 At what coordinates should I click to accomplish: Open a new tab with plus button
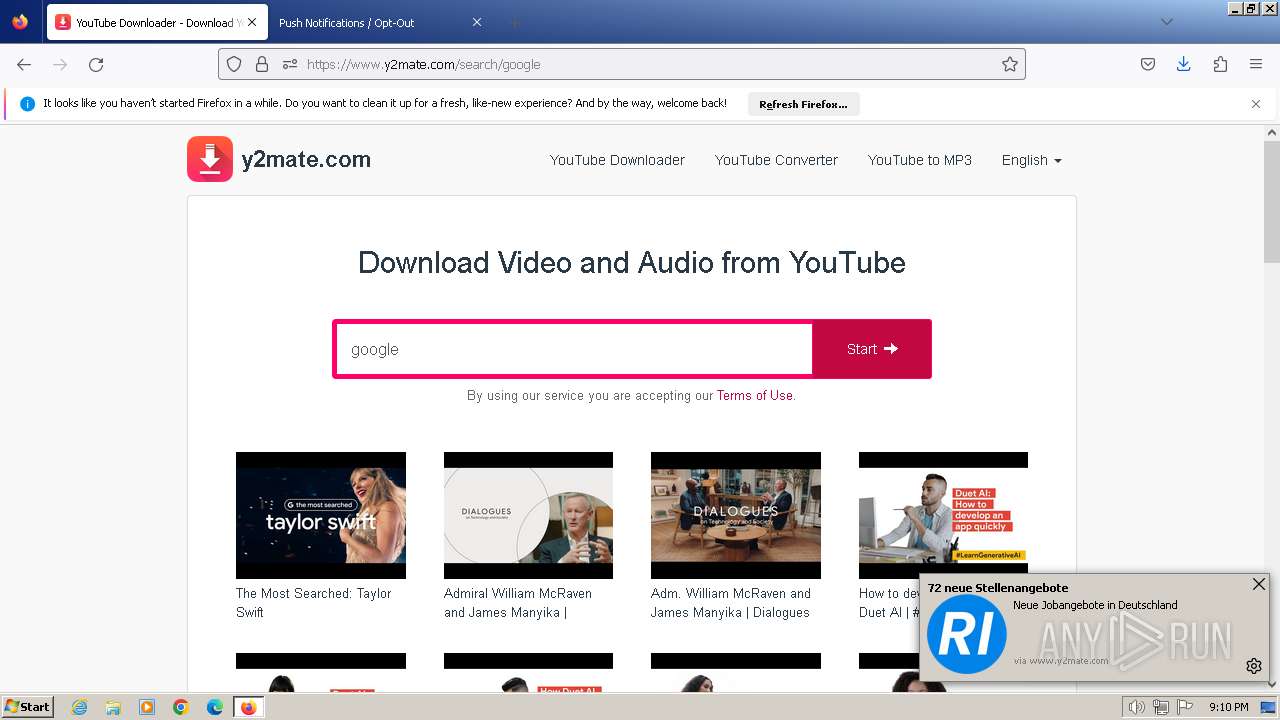[x=514, y=22]
